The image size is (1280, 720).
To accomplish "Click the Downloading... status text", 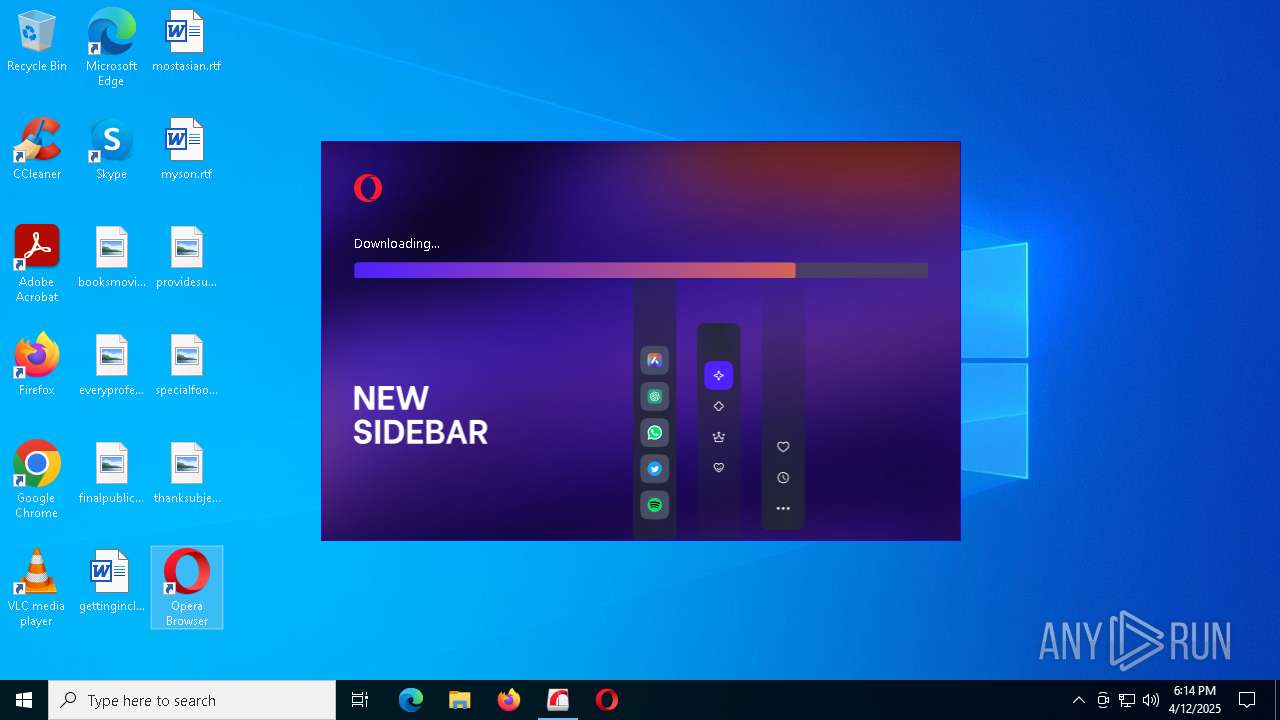I will click(397, 243).
